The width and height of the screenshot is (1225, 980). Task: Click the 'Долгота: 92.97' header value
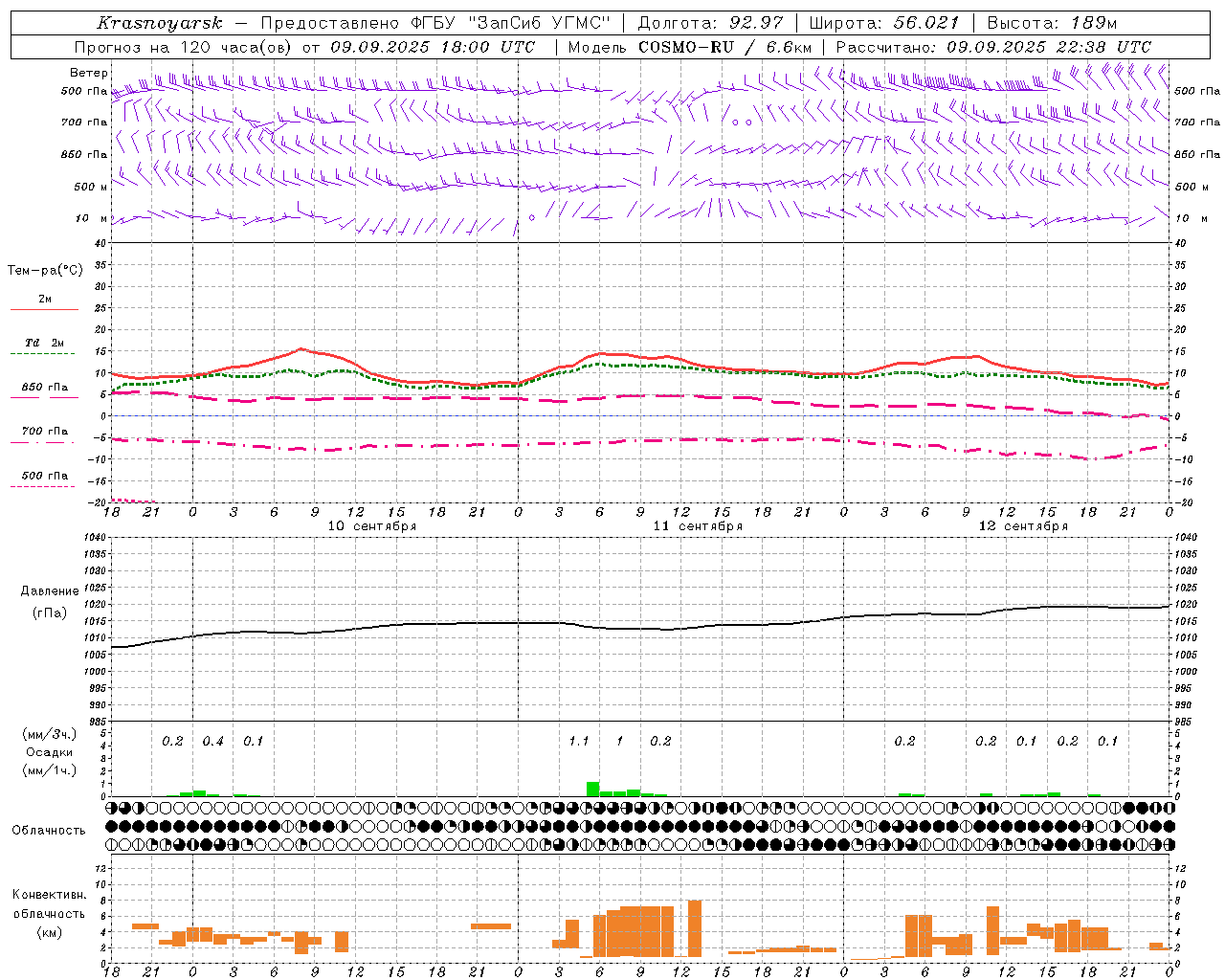click(710, 23)
